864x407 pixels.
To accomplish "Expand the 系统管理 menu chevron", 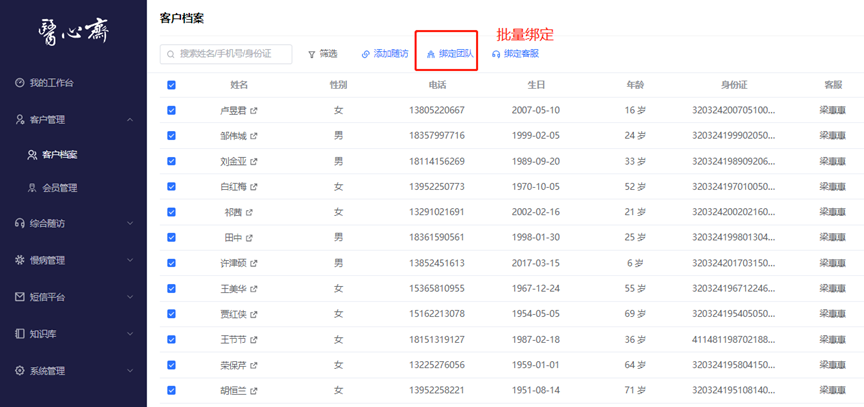I will point(130,370).
